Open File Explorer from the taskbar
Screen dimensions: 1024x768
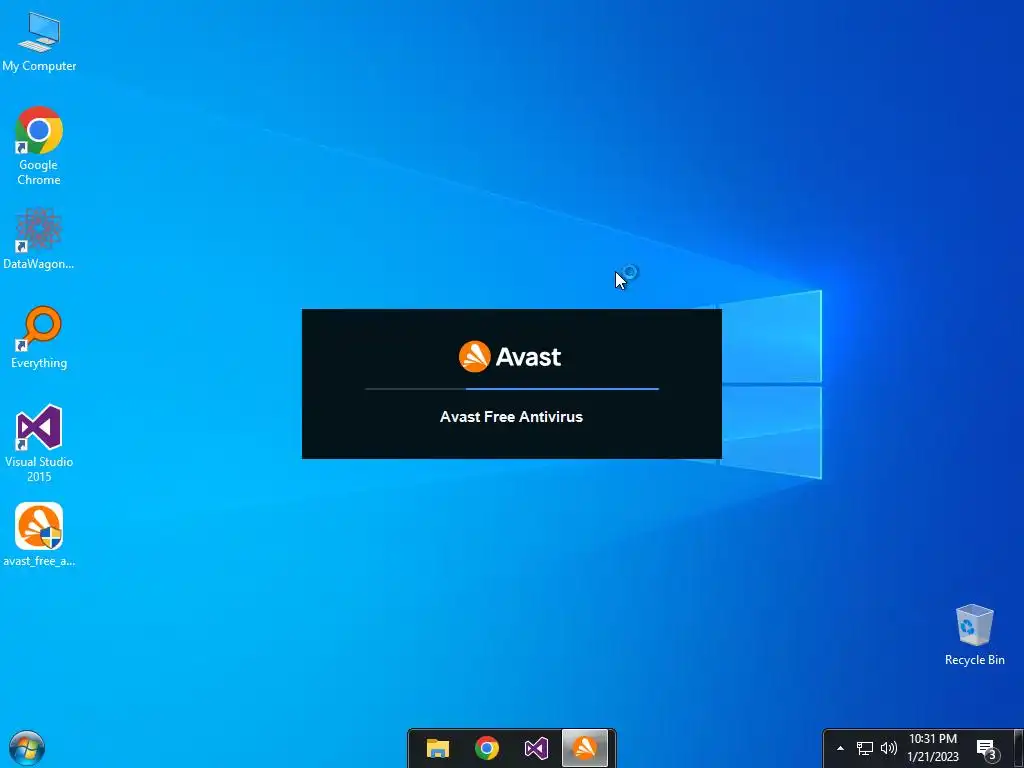click(x=438, y=748)
